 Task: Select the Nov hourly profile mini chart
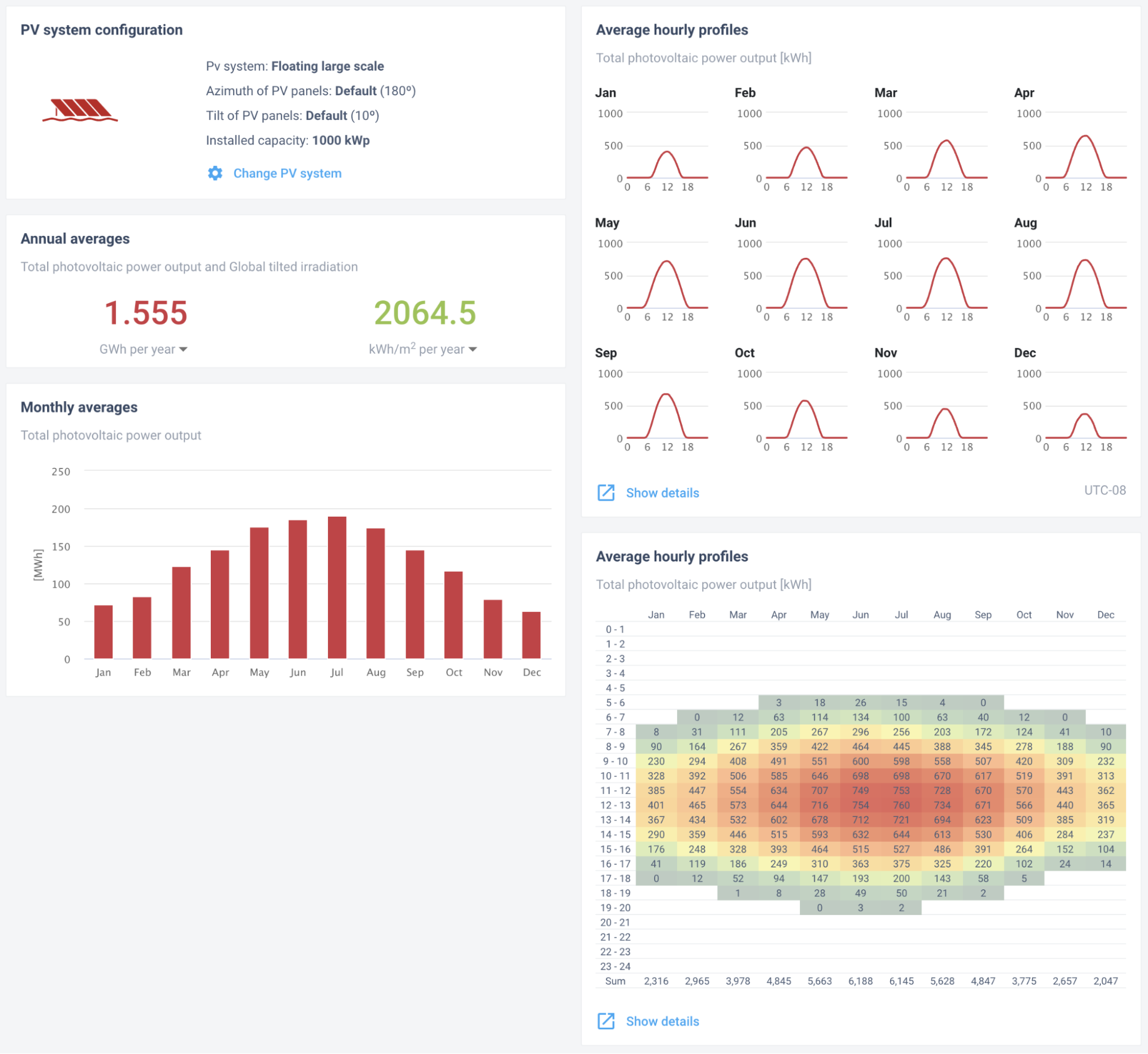click(946, 406)
